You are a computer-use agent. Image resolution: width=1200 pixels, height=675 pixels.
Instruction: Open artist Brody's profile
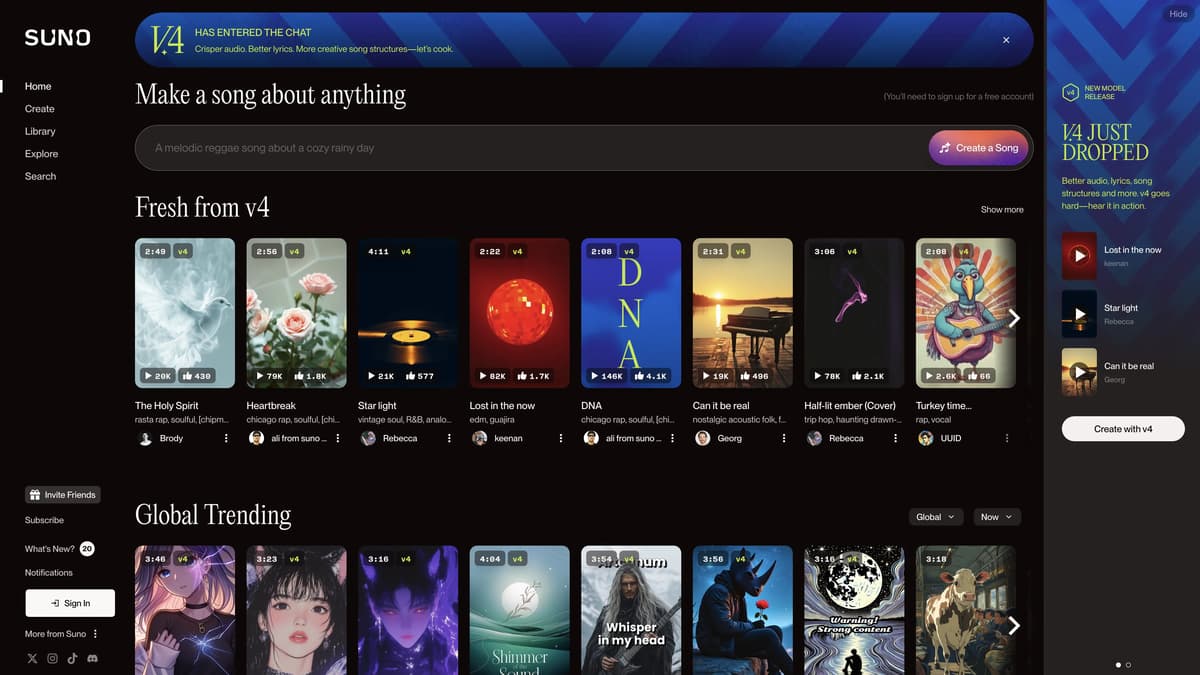[x=171, y=438]
